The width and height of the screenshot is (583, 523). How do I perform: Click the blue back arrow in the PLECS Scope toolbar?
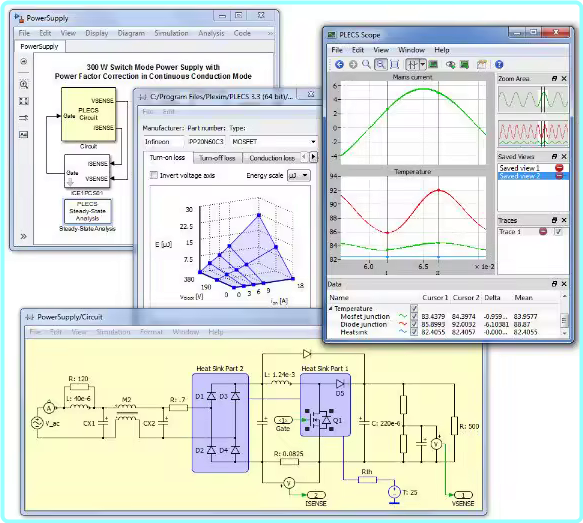339,65
